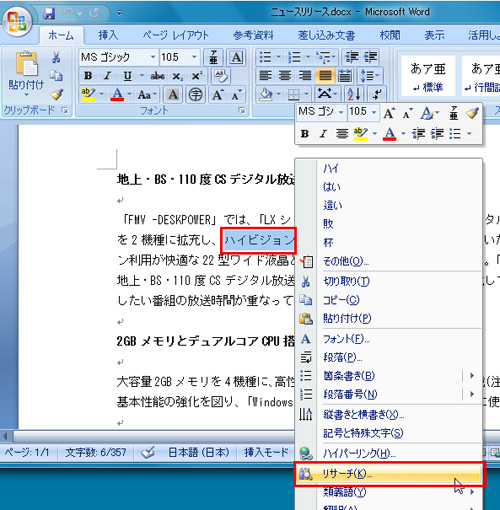The width and height of the screenshot is (500, 510).
Task: Click the enclose characters border A icon
Action: [x=236, y=57]
